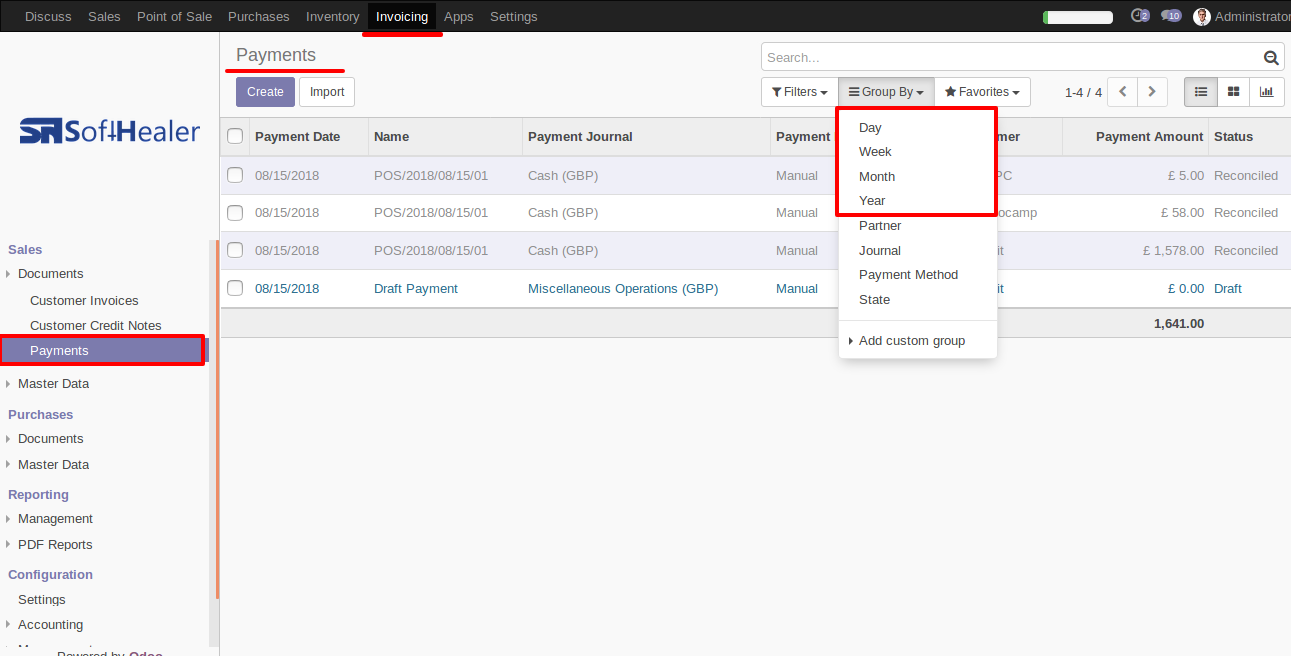Screen dimensions: 1291x656
Task: Go to previous page of records
Action: [x=1123, y=92]
